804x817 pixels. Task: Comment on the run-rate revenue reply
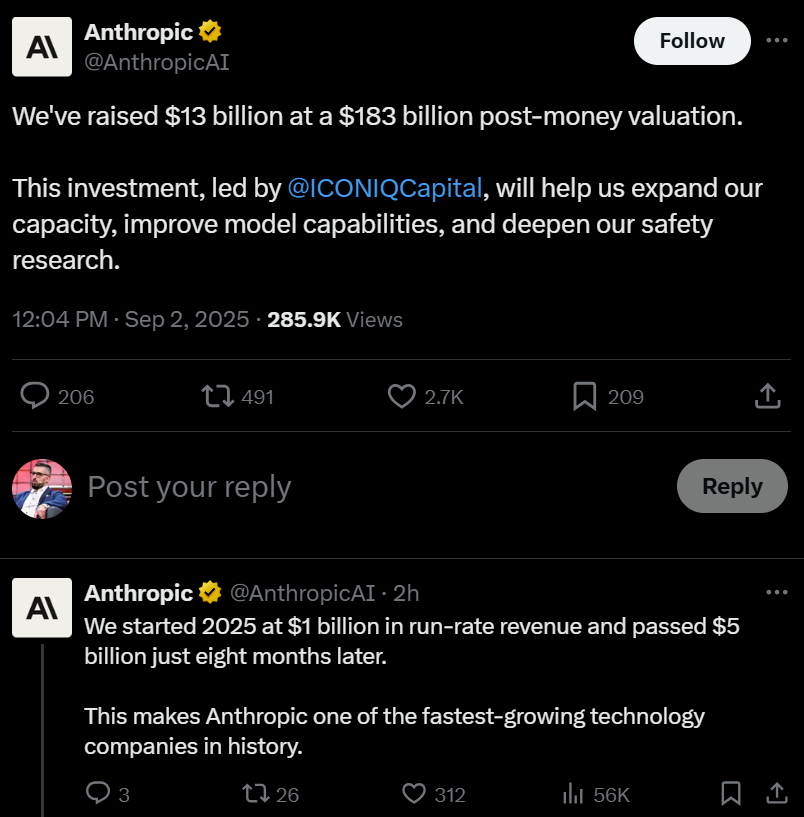[97, 794]
